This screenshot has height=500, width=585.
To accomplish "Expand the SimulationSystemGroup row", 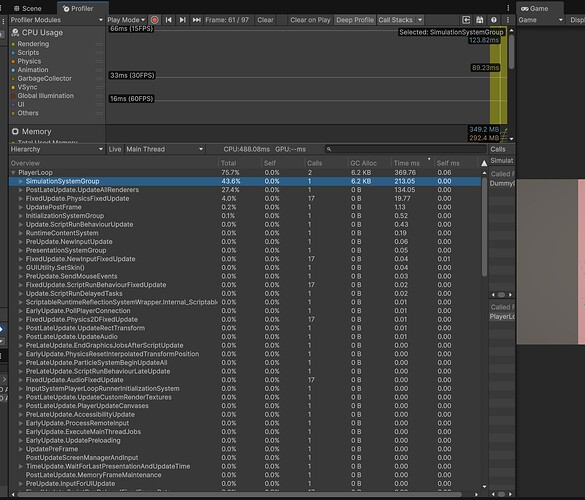I will click(21, 181).
